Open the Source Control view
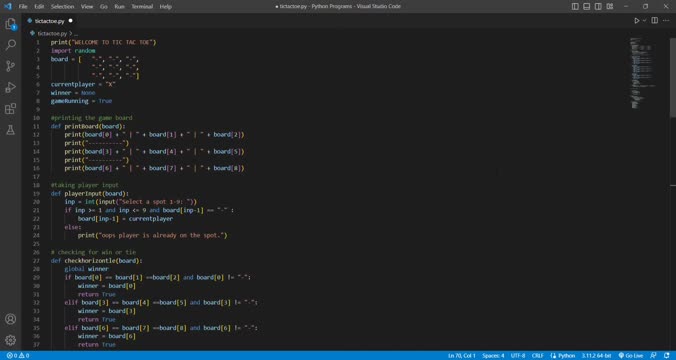 point(10,66)
